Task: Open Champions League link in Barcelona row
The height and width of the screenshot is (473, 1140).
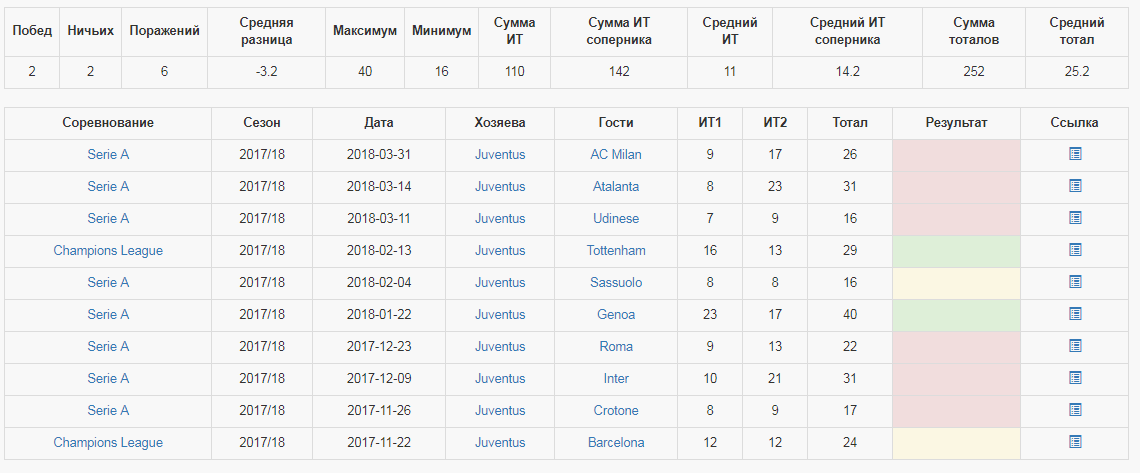Action: 108,443
